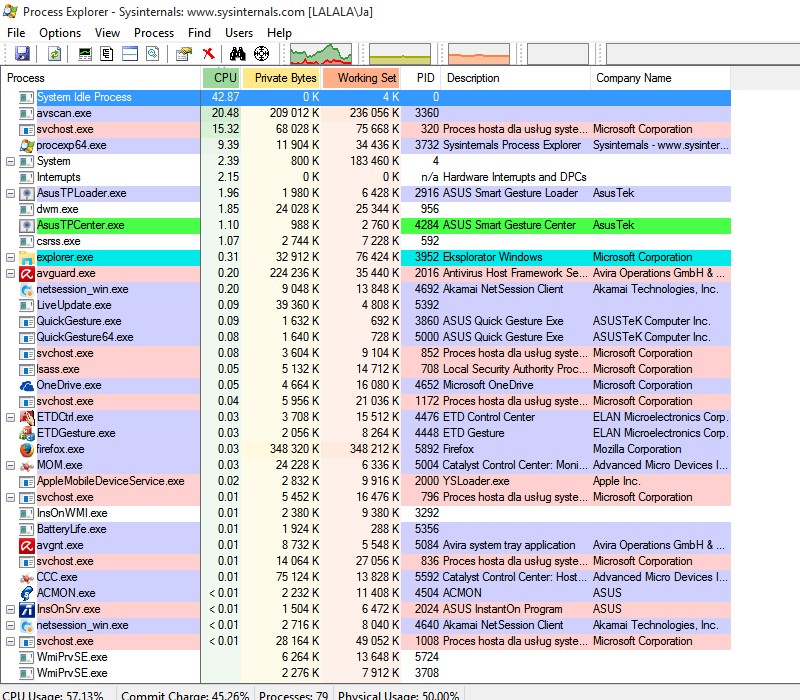Click the firefox.exe icon
Screen dimensions: 800x700
pyautogui.click(x=27, y=449)
